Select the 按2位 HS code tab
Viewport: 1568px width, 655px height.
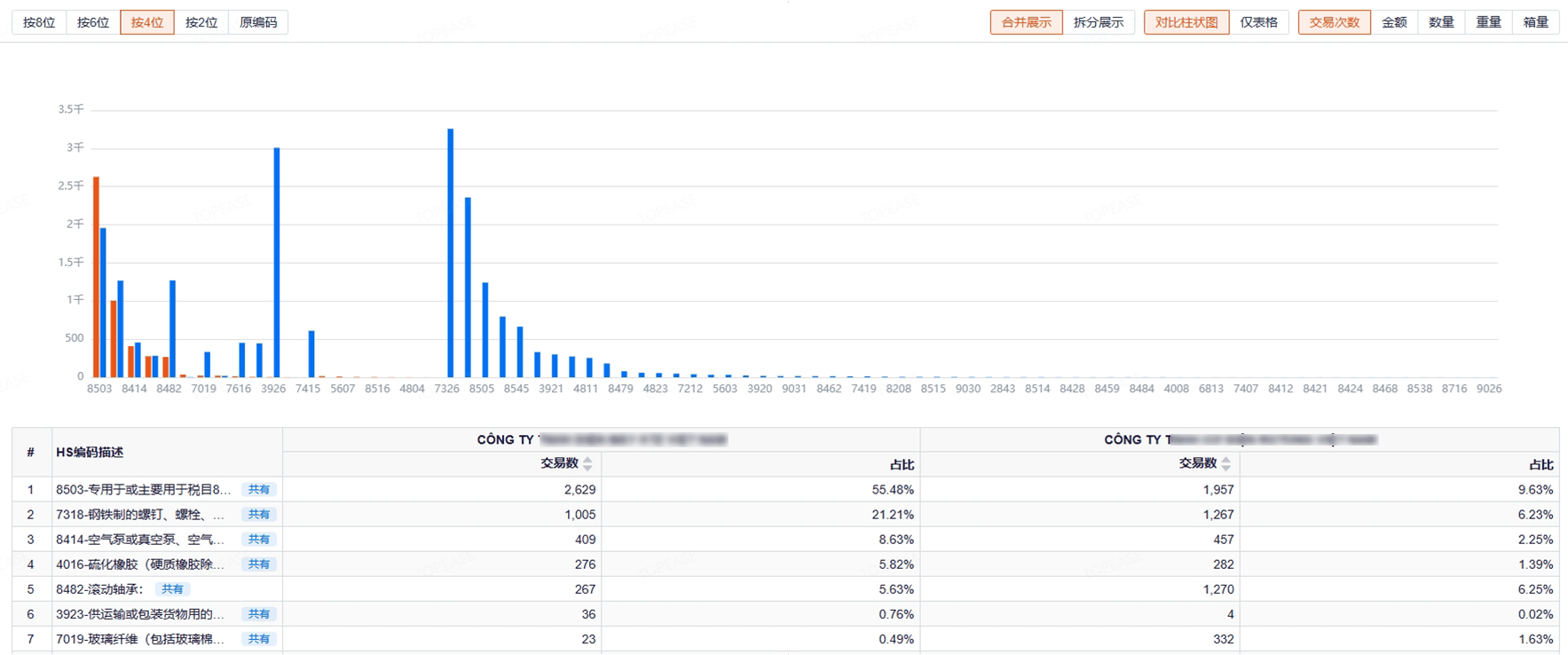point(201,22)
